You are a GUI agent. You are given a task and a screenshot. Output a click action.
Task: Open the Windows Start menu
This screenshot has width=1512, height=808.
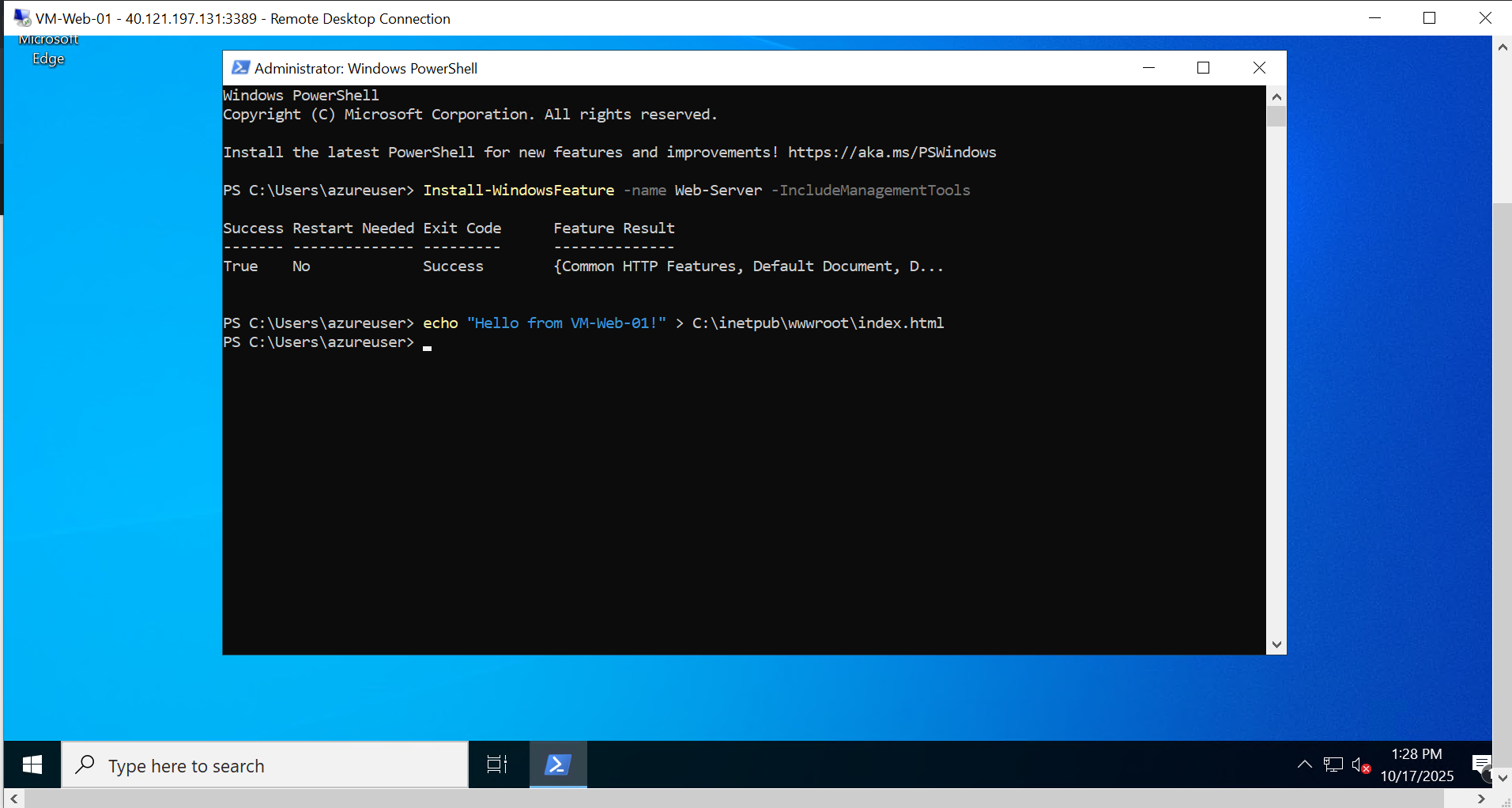coord(32,765)
